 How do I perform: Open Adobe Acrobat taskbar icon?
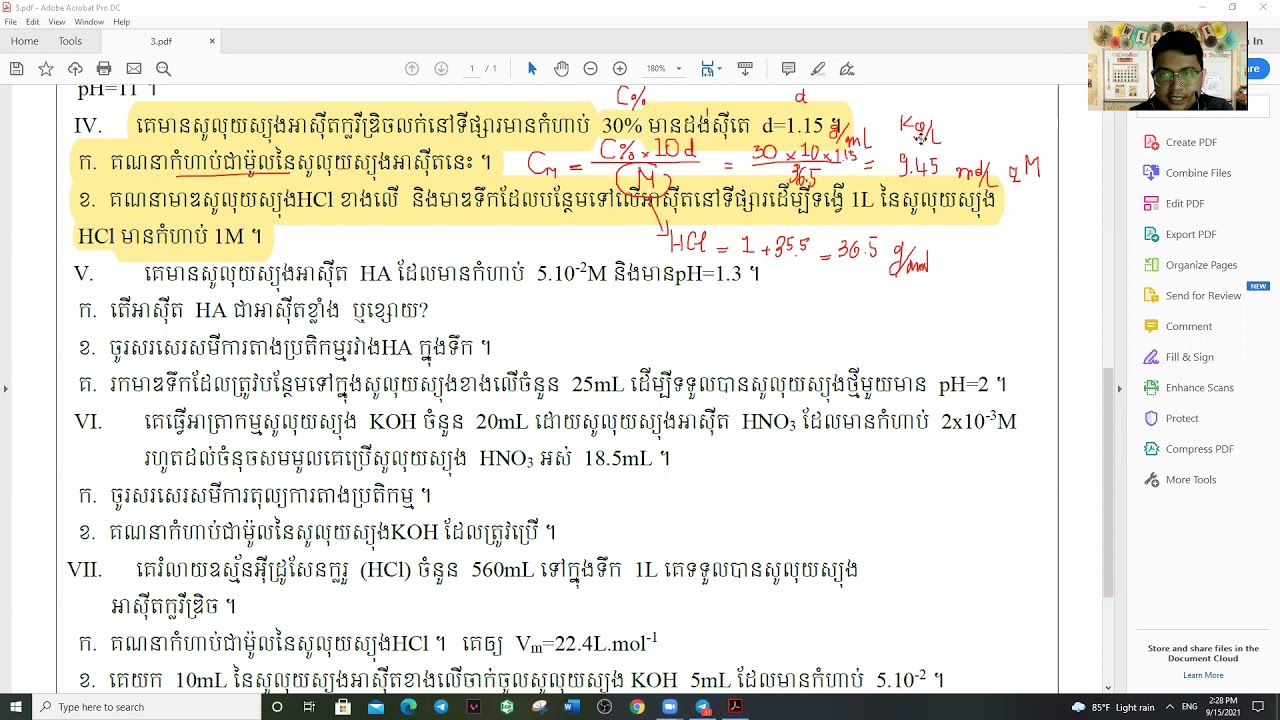(x=735, y=707)
